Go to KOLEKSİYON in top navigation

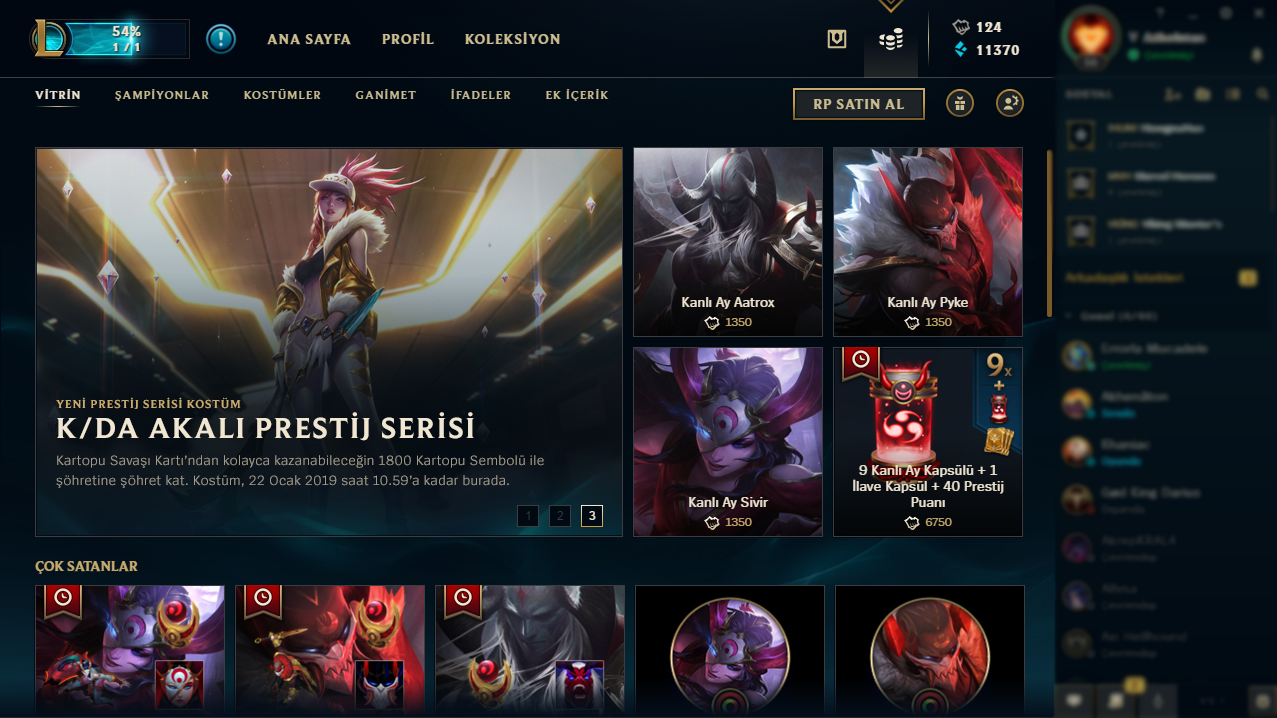pos(512,39)
